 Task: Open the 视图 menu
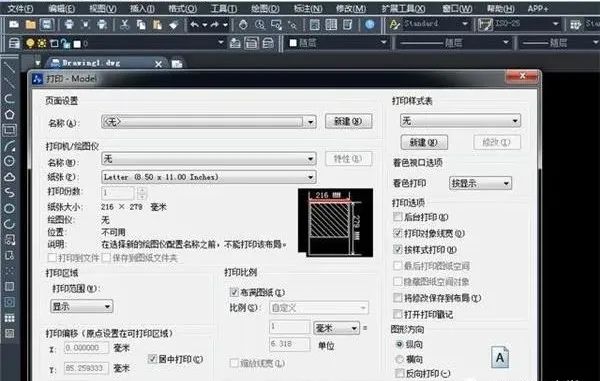click(x=103, y=8)
